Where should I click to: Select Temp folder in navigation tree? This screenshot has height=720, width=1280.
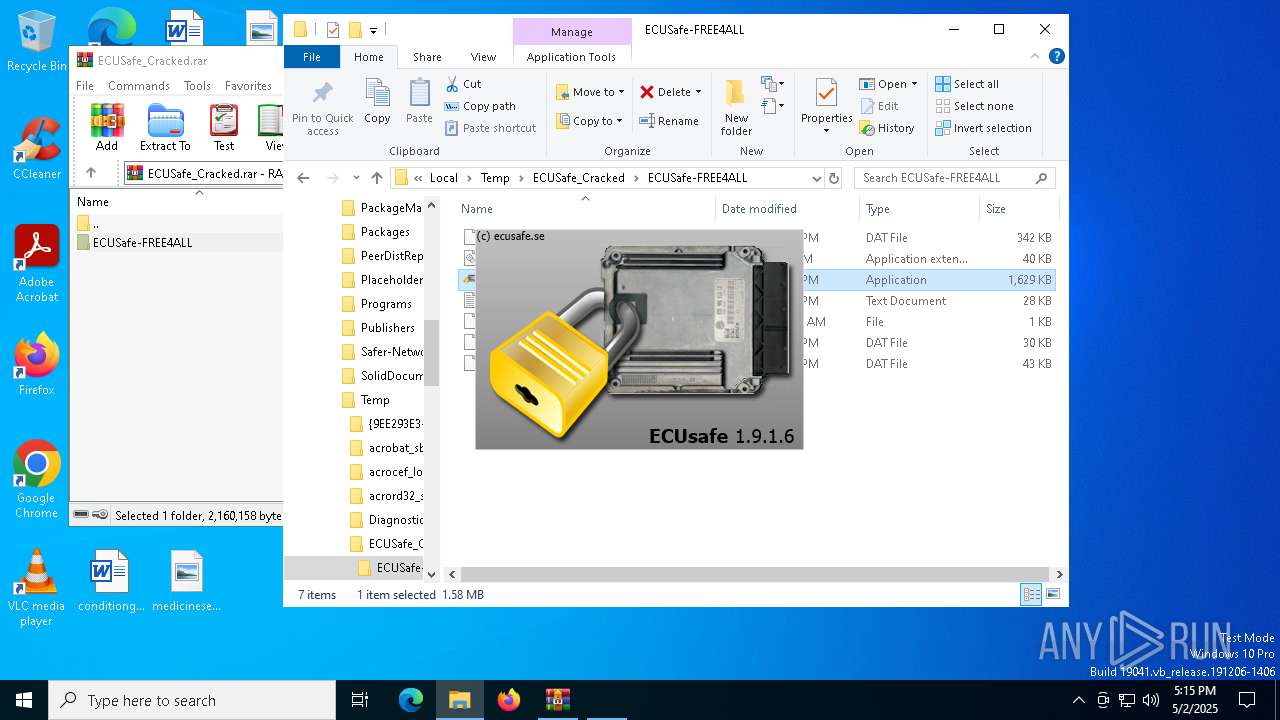click(375, 400)
